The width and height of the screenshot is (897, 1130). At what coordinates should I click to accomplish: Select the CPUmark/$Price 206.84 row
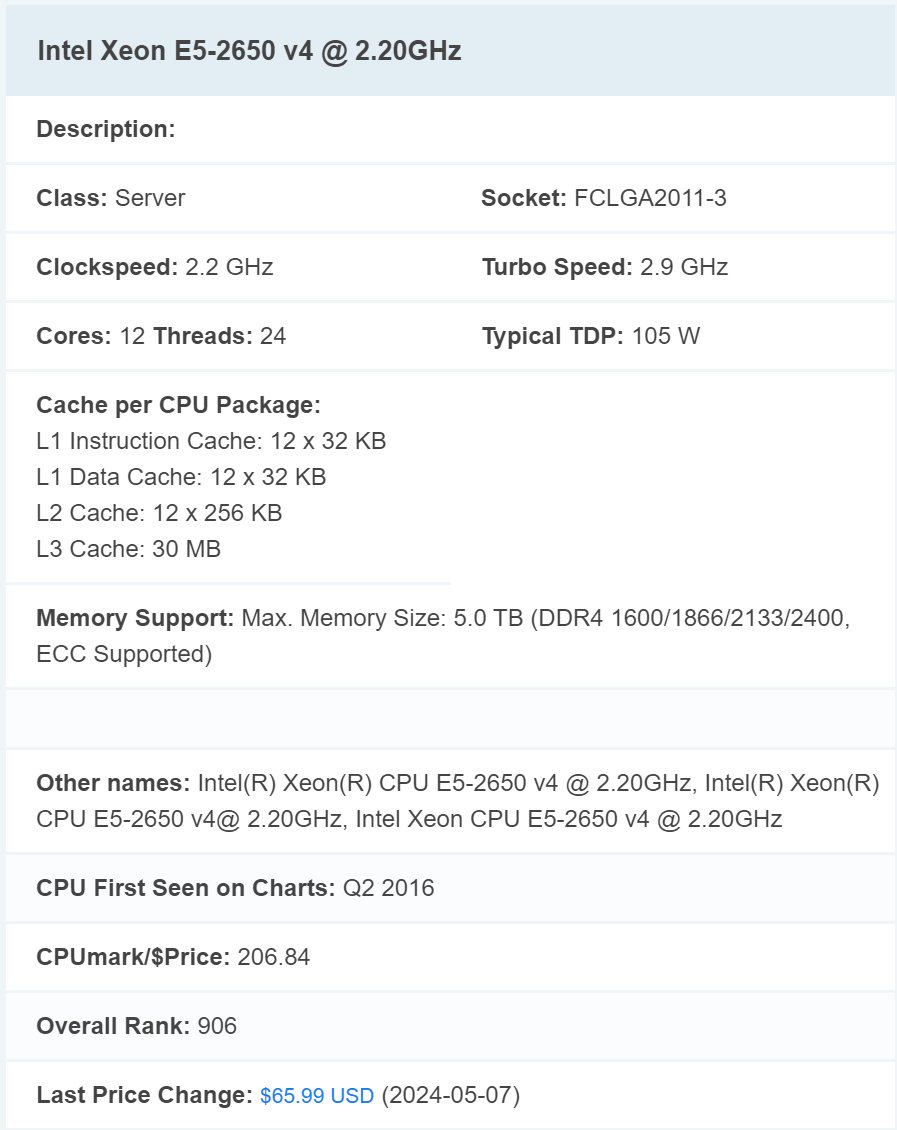point(173,957)
